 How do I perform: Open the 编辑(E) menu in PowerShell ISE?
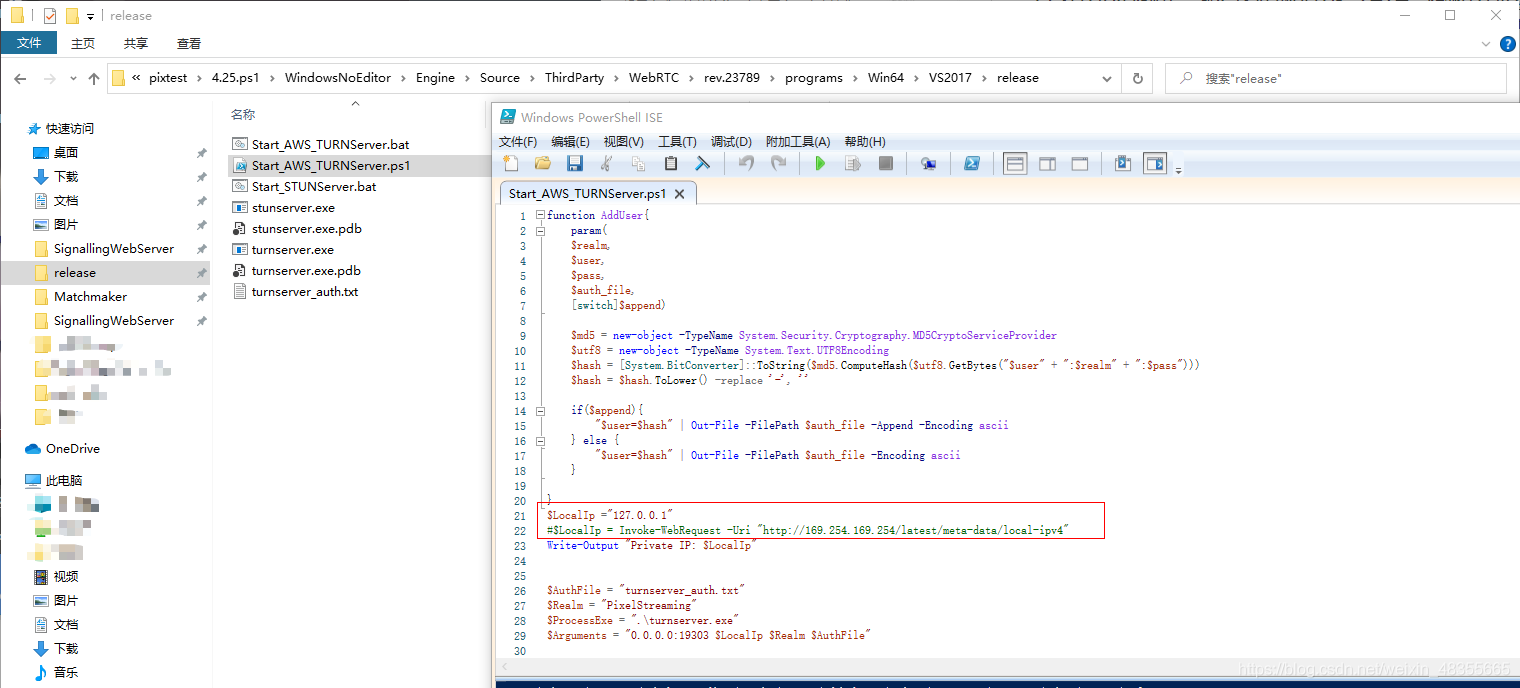coord(570,141)
